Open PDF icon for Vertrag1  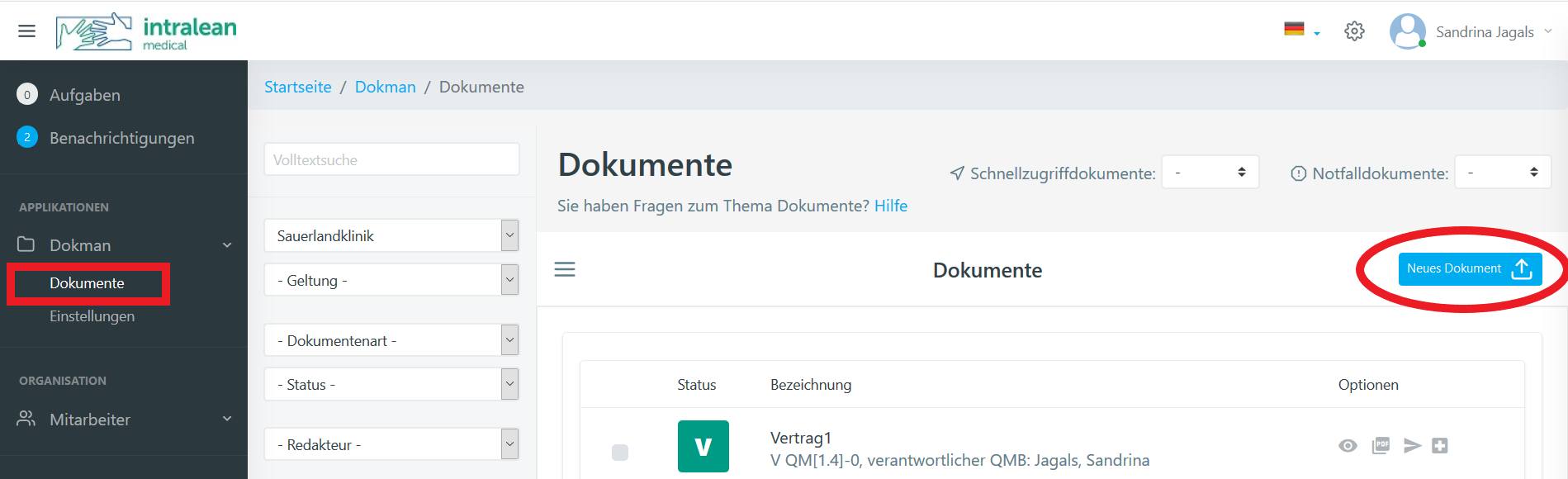[x=1381, y=446]
